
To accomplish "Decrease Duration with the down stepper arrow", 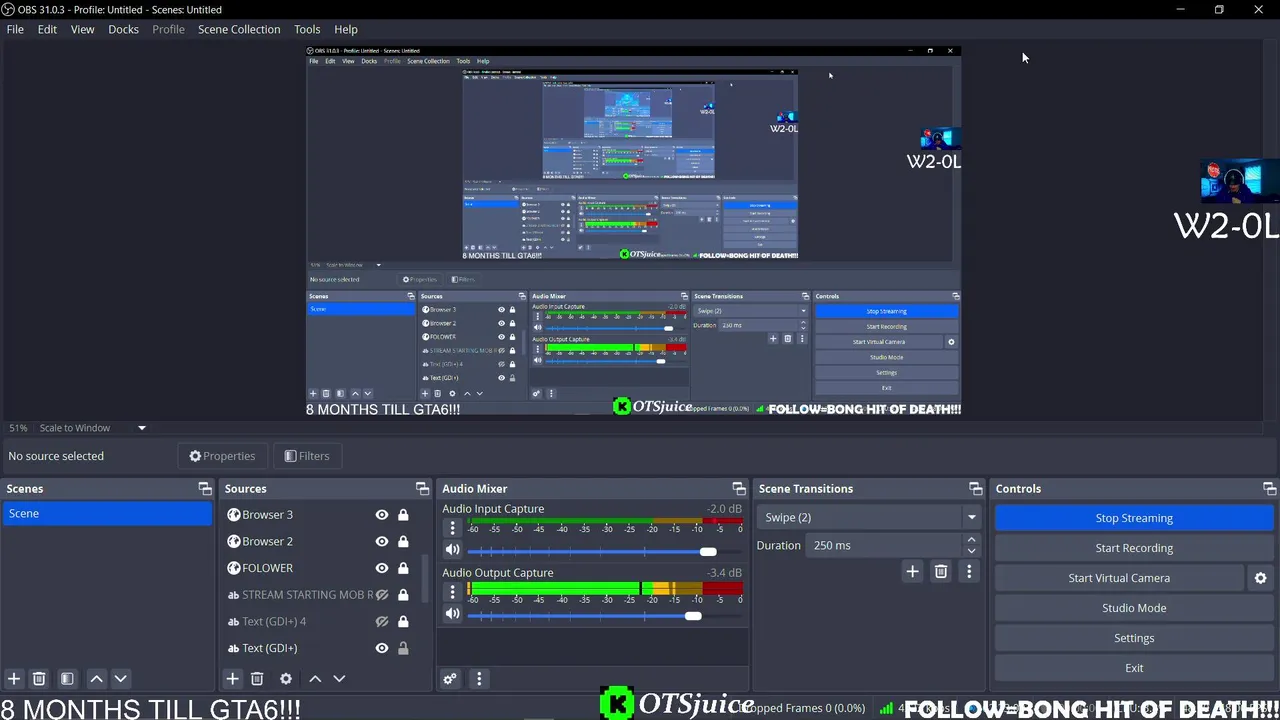I will point(971,551).
